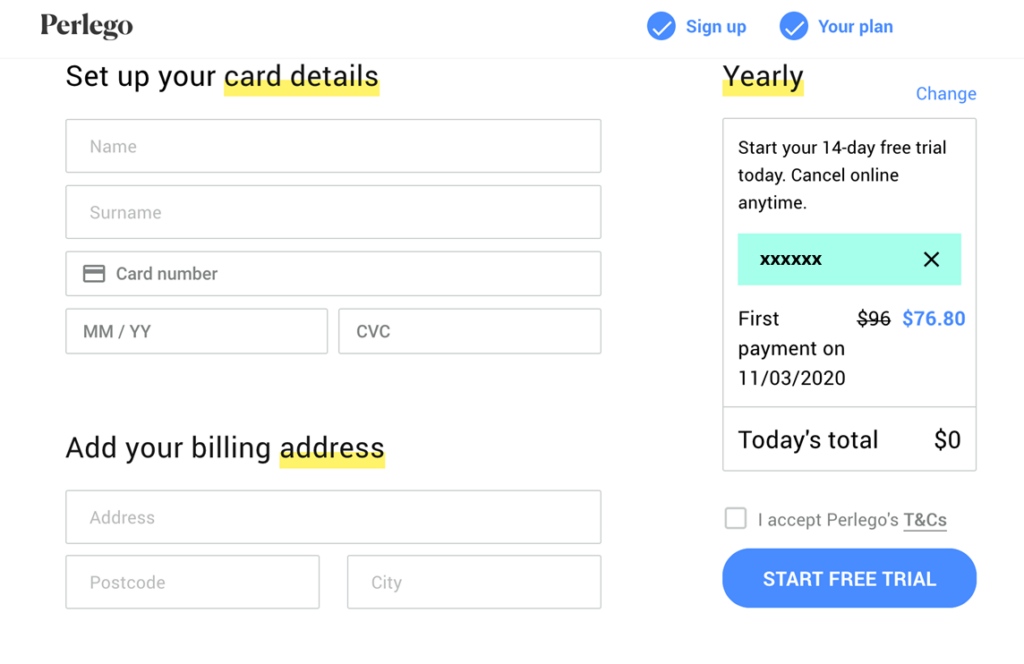Image resolution: width=1024 pixels, height=664 pixels.
Task: Select the City field
Action: coord(474,582)
